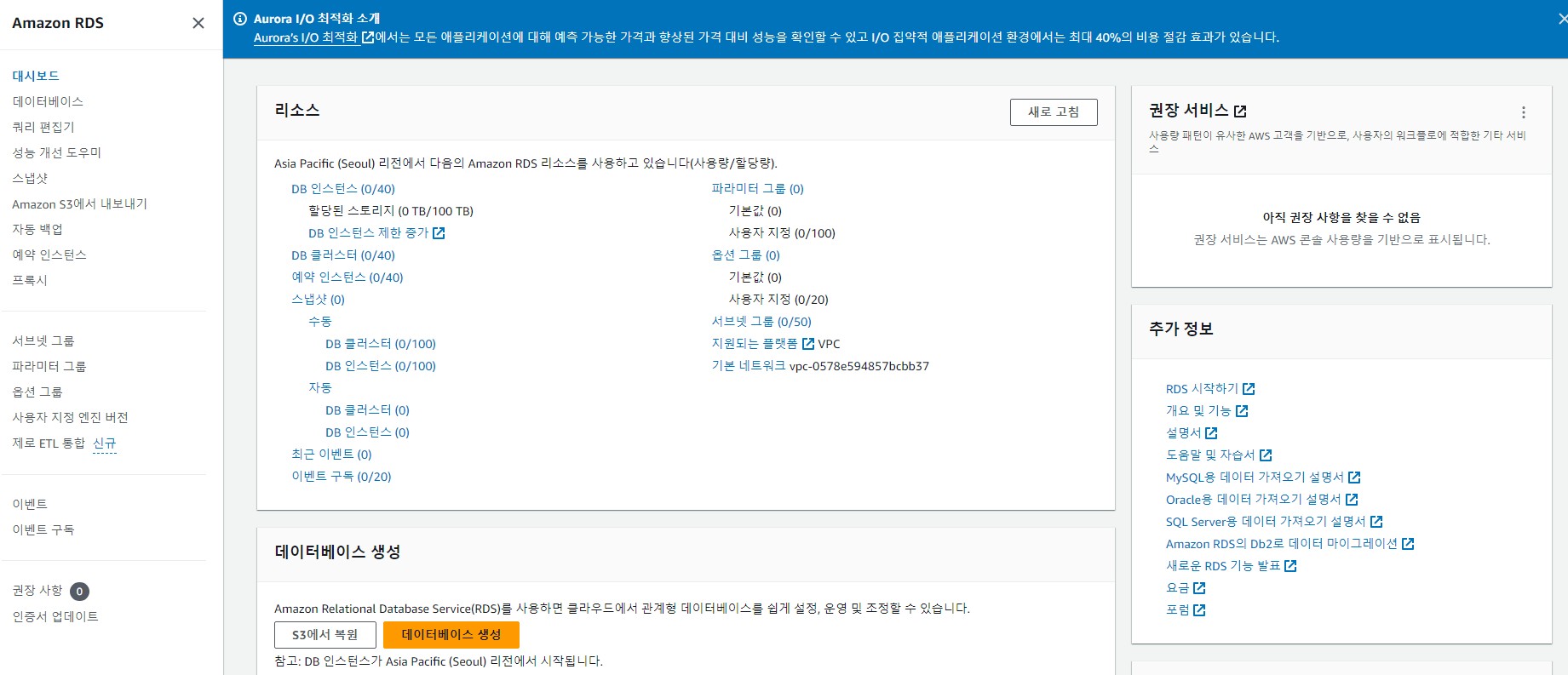
Task: Click external link icon beside 권장 서비스
Action: click(1240, 112)
